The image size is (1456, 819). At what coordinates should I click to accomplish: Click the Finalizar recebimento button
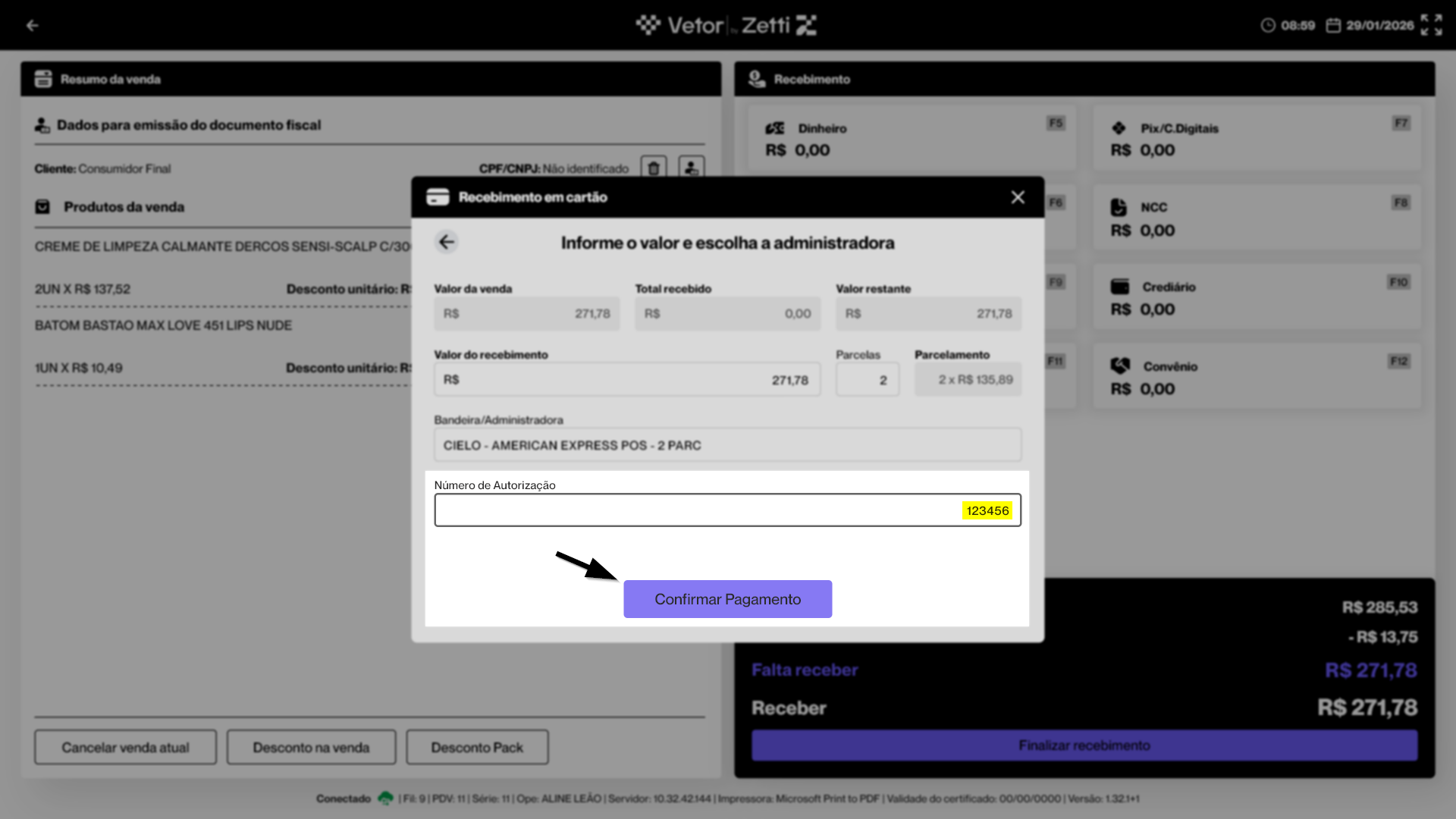pyautogui.click(x=1084, y=745)
